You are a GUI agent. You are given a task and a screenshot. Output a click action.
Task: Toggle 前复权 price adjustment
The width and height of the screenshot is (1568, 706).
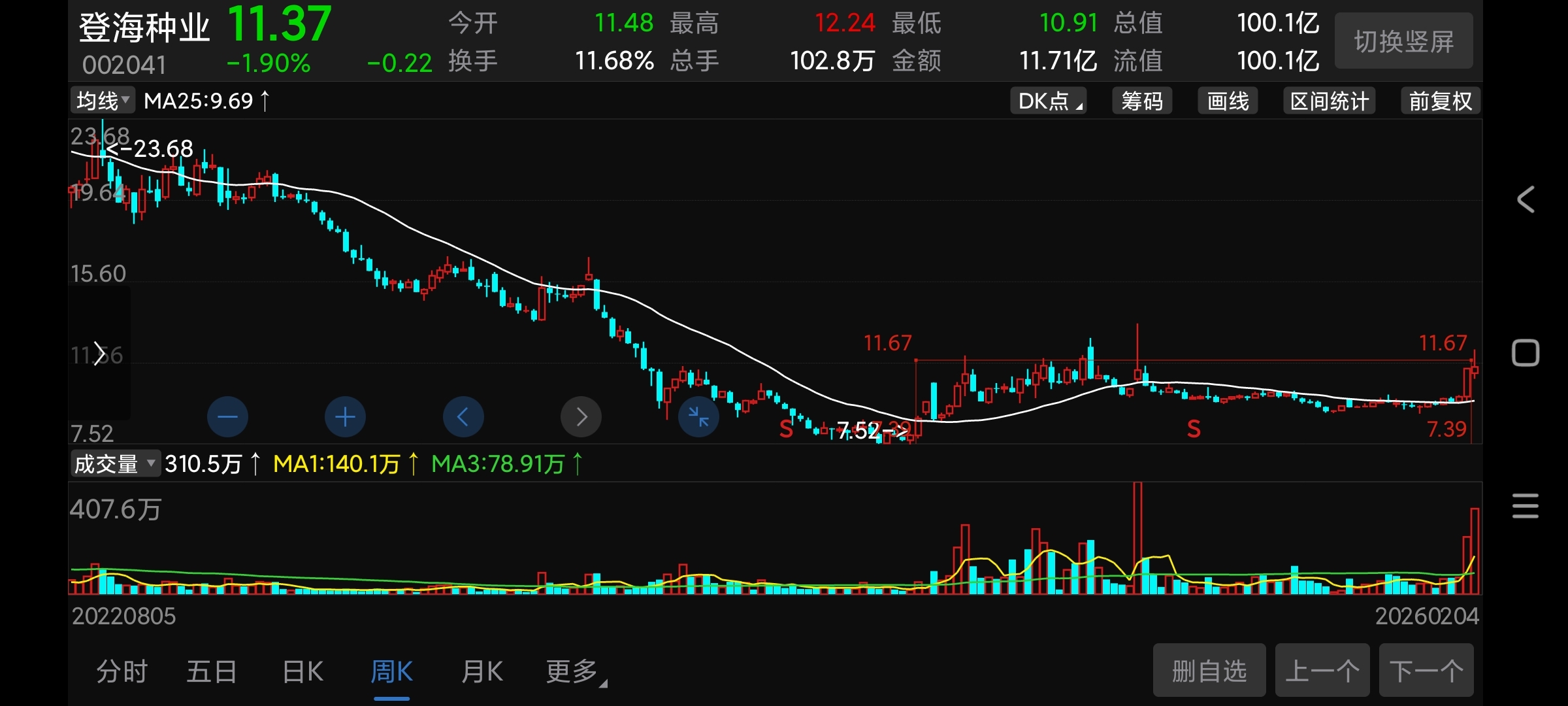click(x=1440, y=101)
